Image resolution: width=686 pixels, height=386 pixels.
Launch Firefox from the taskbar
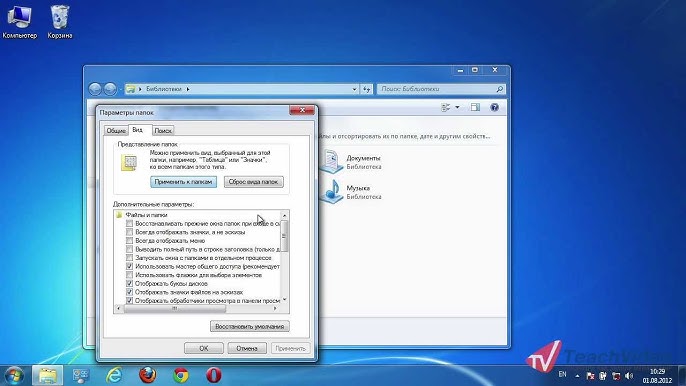point(148,375)
